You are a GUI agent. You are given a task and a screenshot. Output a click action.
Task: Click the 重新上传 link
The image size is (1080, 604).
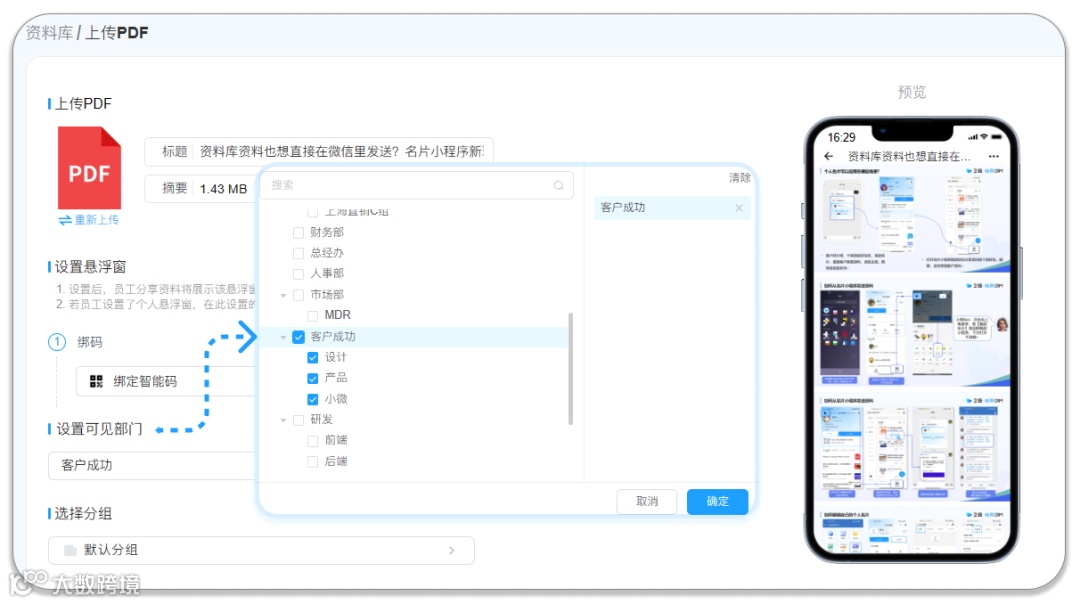96,220
